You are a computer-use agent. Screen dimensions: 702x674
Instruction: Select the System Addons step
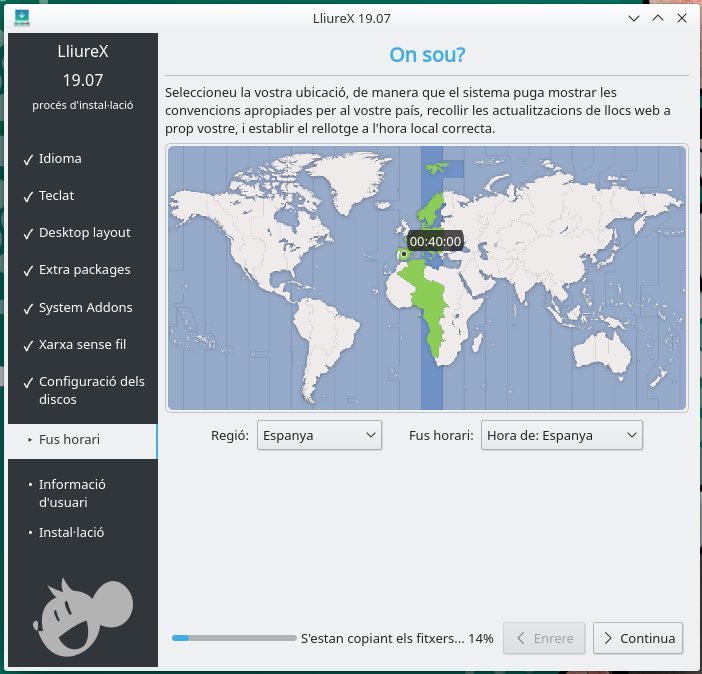[x=86, y=308]
